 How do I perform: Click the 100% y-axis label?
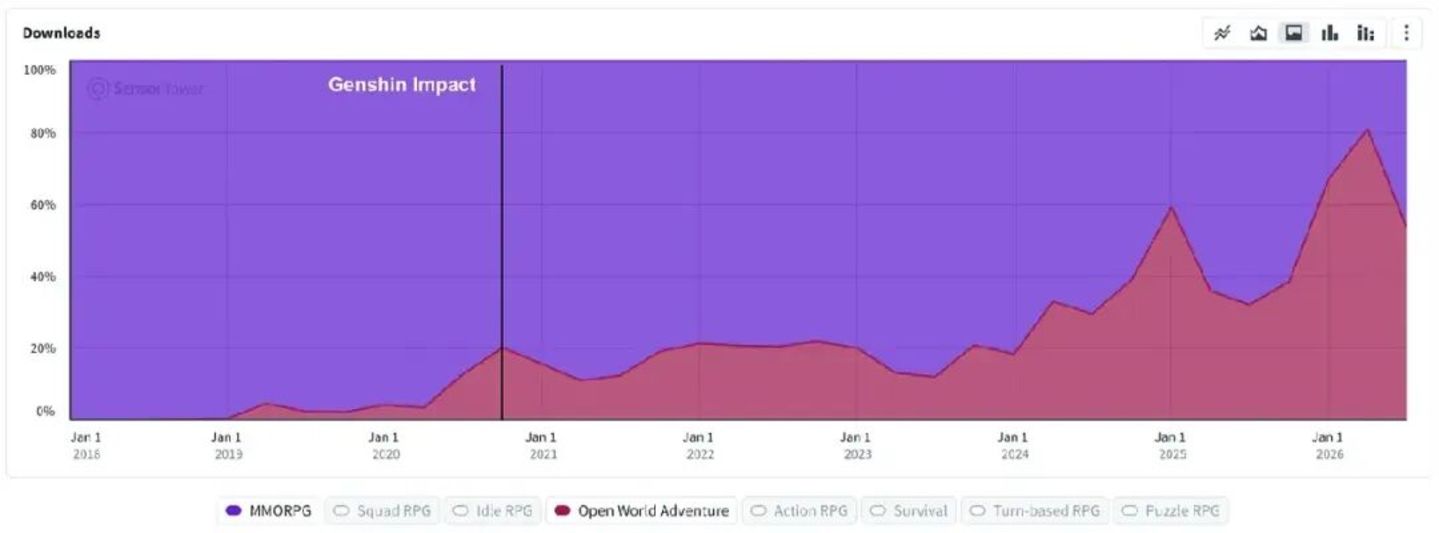point(38,69)
